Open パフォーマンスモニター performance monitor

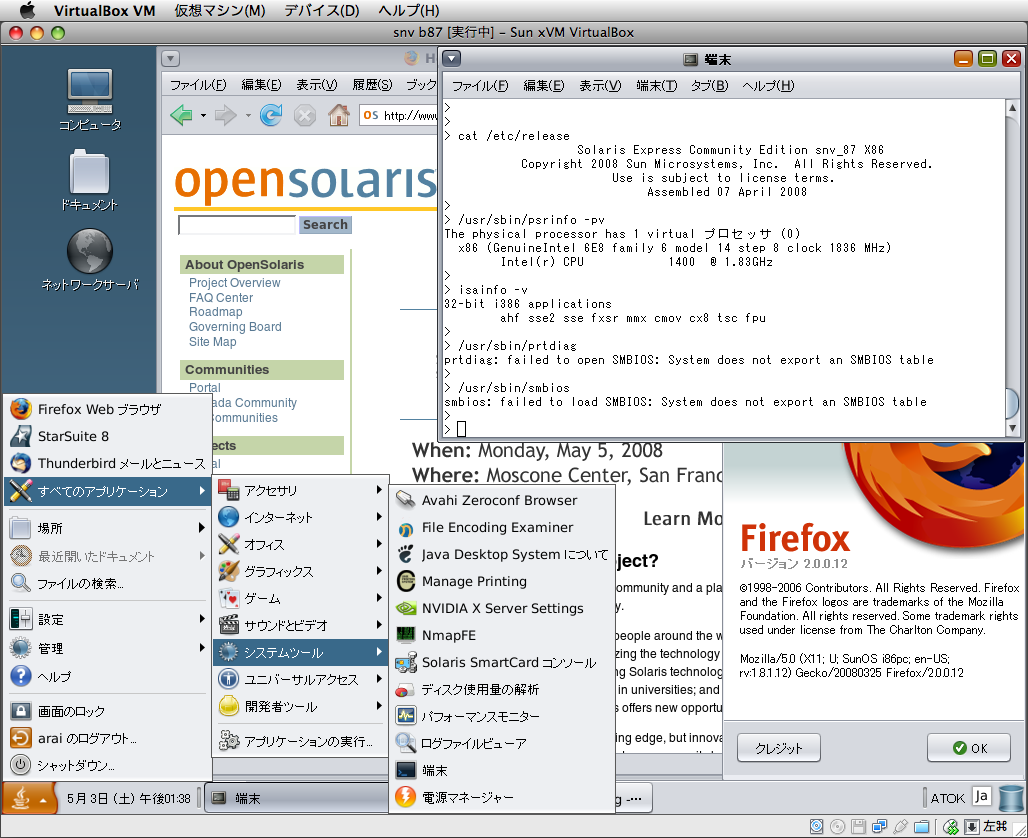502,716
